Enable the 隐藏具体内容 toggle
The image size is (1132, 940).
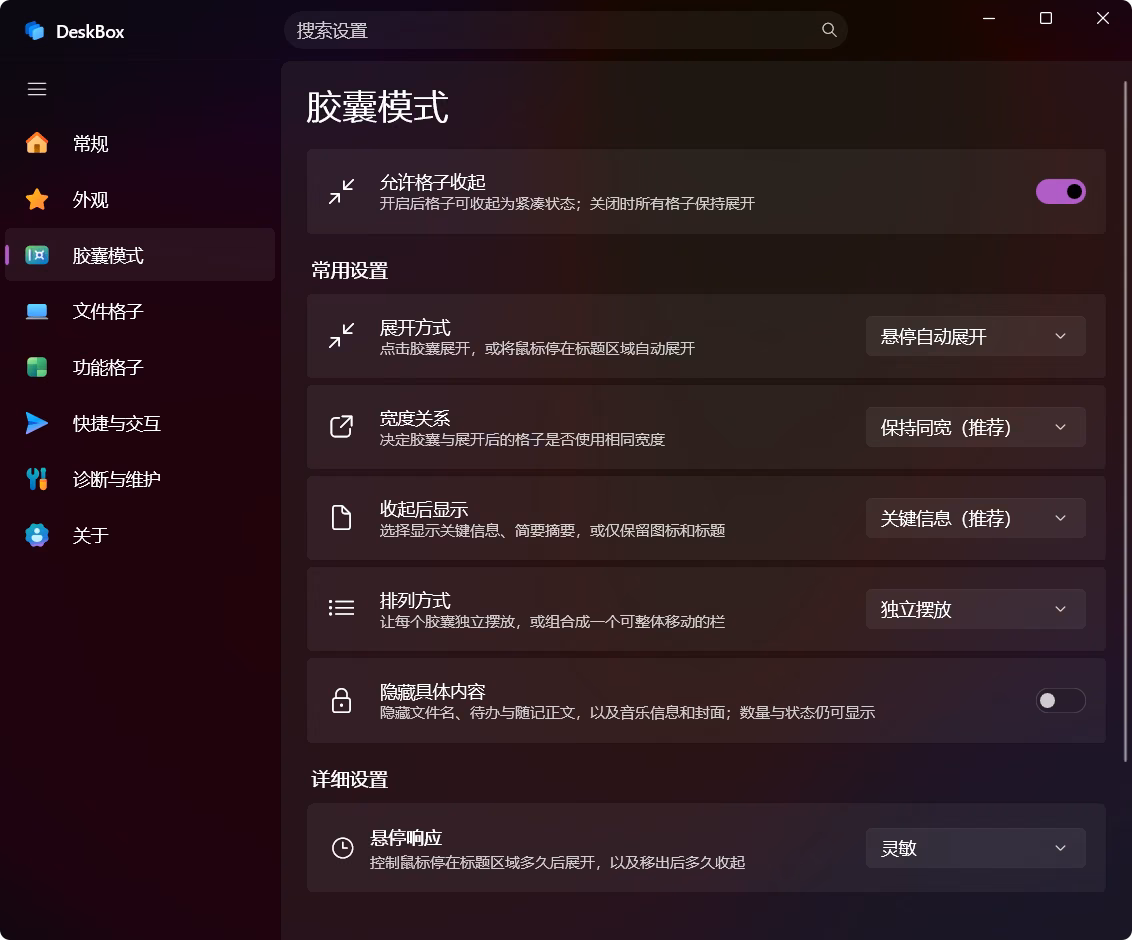pos(1061,700)
